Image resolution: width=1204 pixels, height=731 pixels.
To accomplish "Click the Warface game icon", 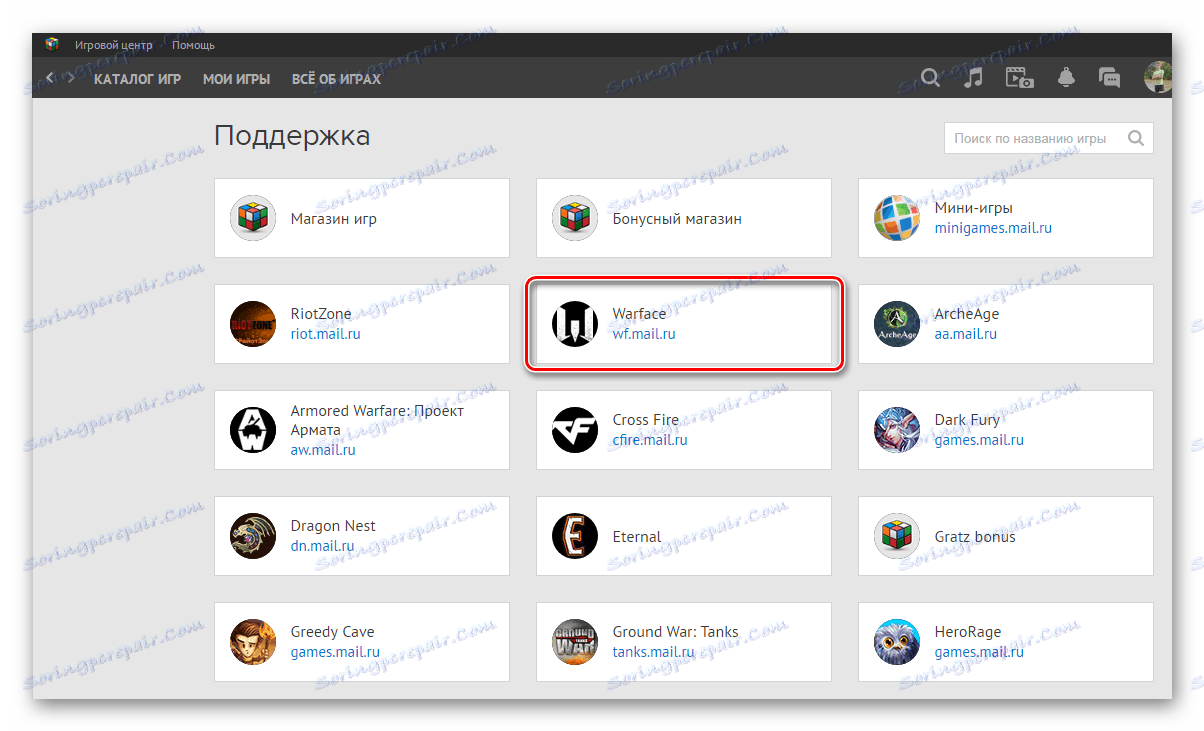I will point(575,324).
